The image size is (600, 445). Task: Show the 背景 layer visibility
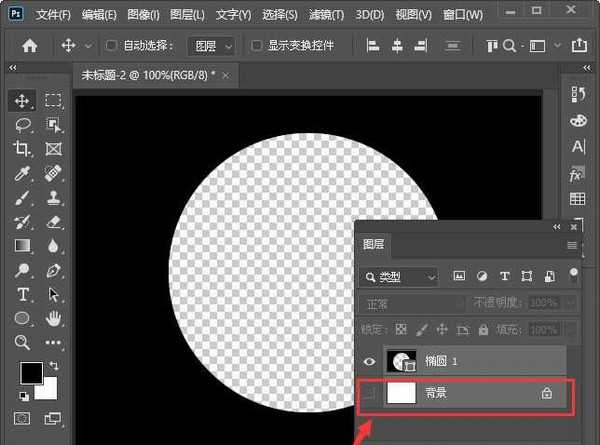pos(368,394)
